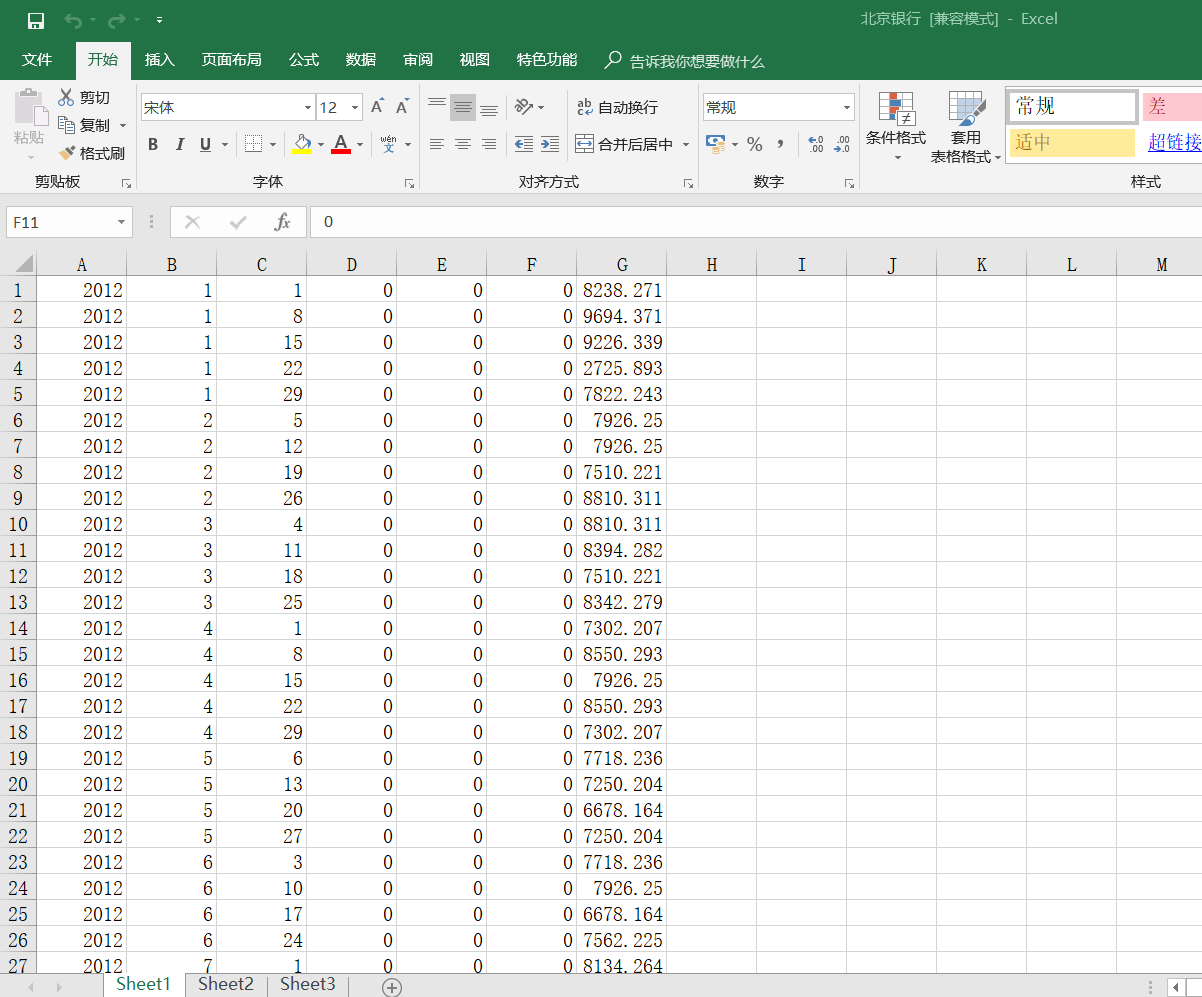Switch to the 数据 Data tab
This screenshot has width=1202, height=997.
361,60
